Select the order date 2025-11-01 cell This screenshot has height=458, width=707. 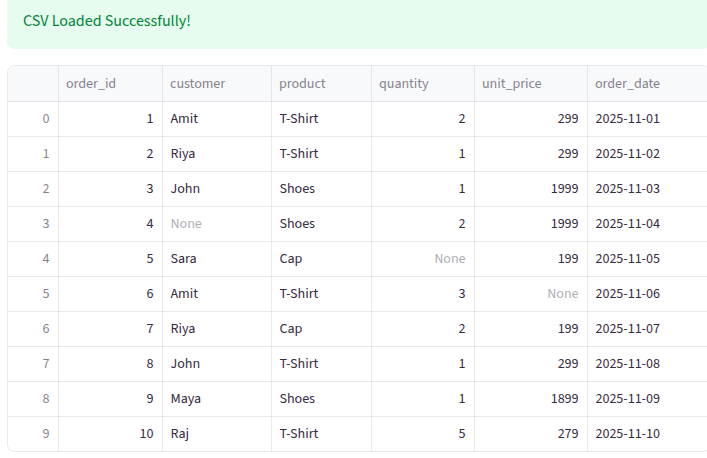(628, 119)
